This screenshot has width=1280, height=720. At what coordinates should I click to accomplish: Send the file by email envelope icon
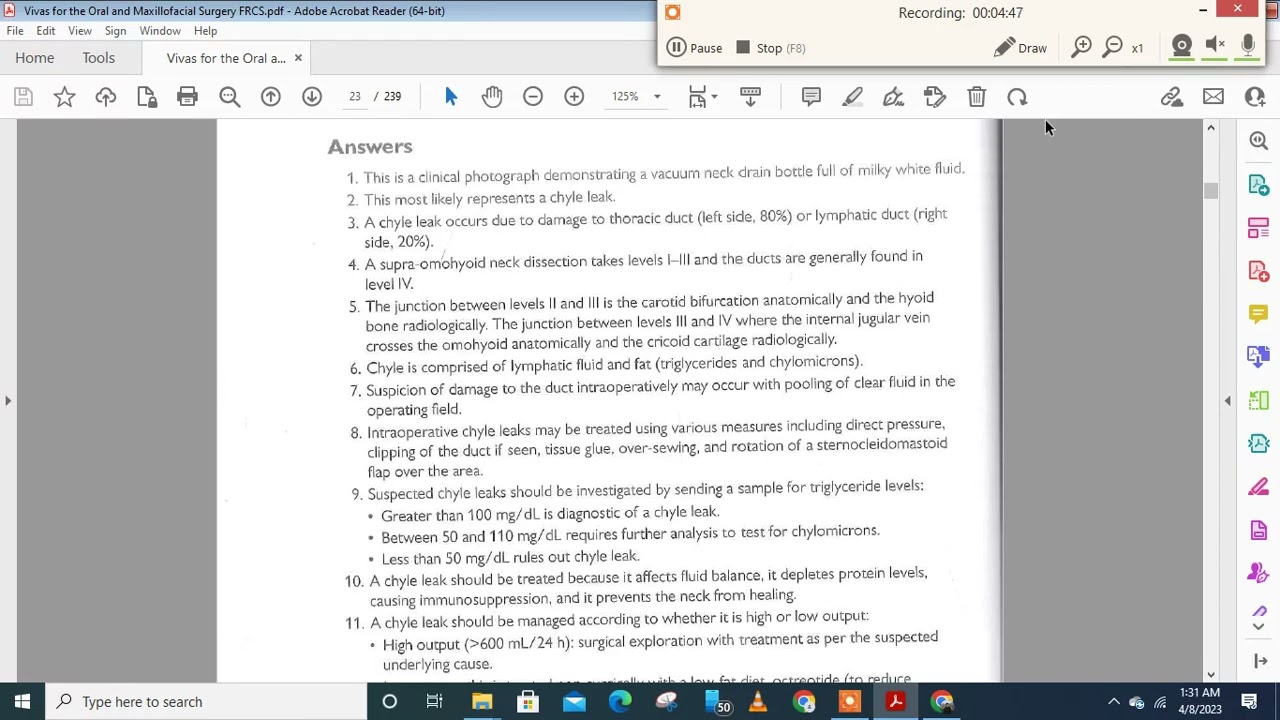click(1213, 97)
